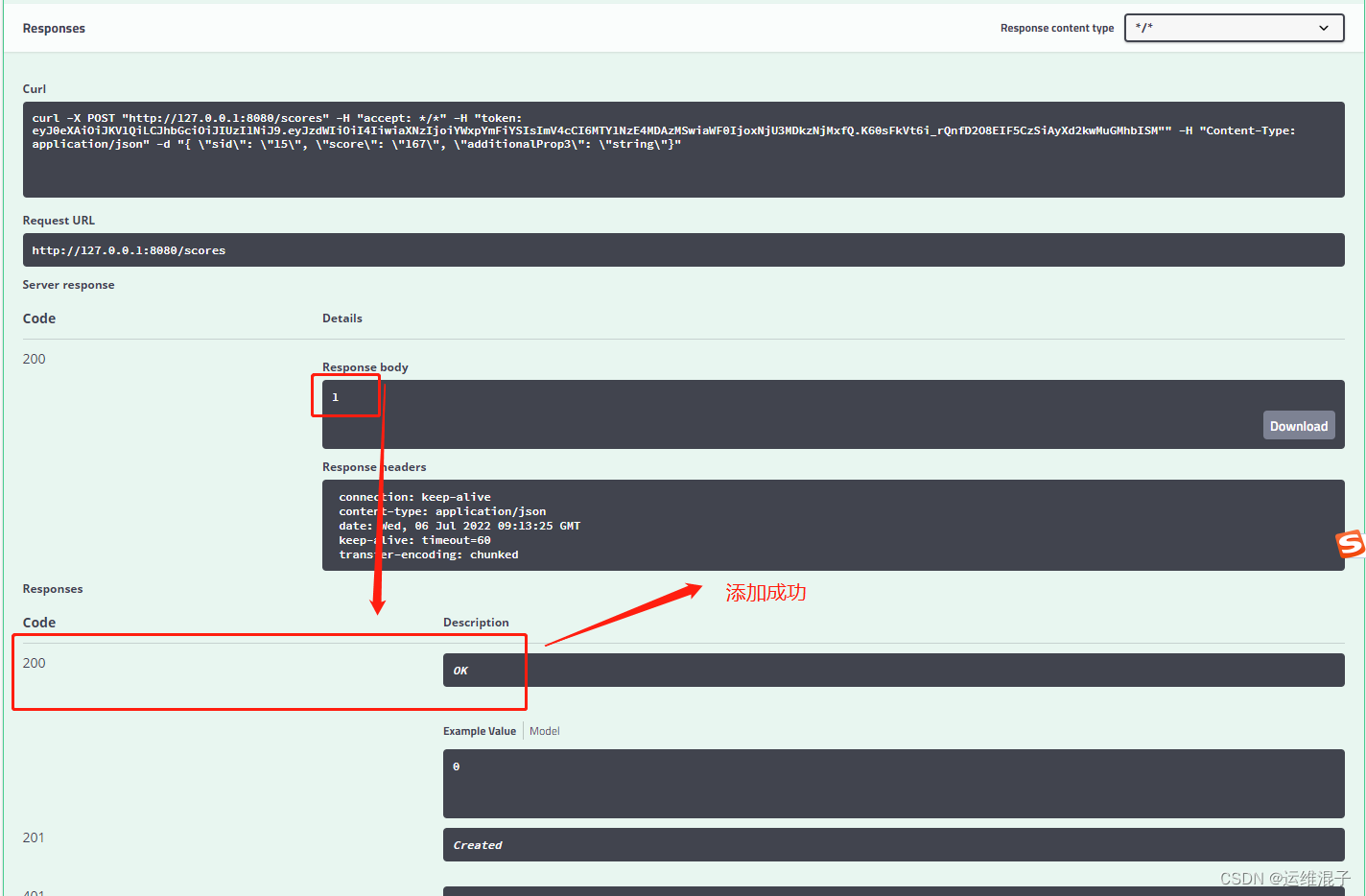Switch to the Model tab
The image size is (1366, 896).
coord(544,731)
